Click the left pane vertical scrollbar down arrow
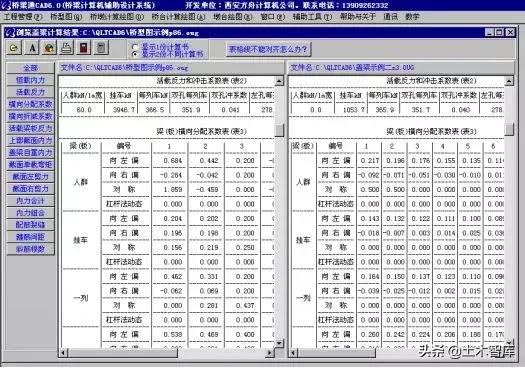Image resolution: width=525 pixels, height=368 pixels. click(x=279, y=343)
